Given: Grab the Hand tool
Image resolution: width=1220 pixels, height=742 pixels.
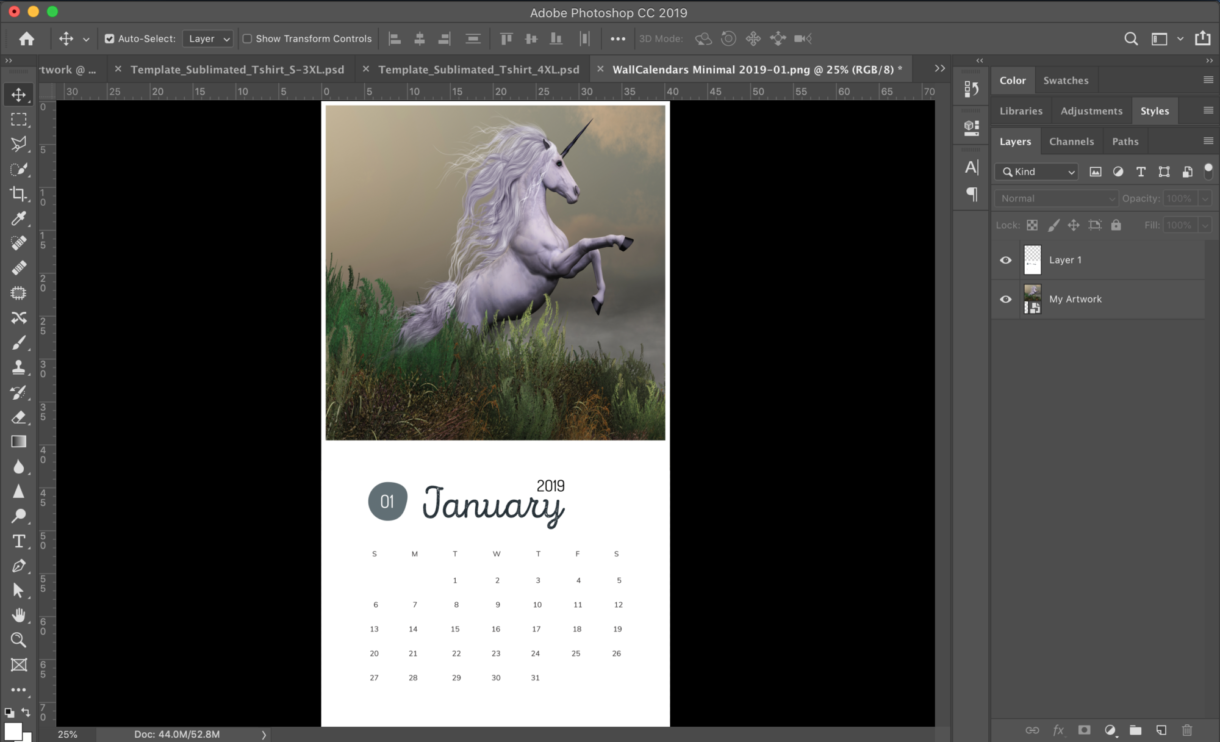Looking at the screenshot, I should click(x=19, y=614).
